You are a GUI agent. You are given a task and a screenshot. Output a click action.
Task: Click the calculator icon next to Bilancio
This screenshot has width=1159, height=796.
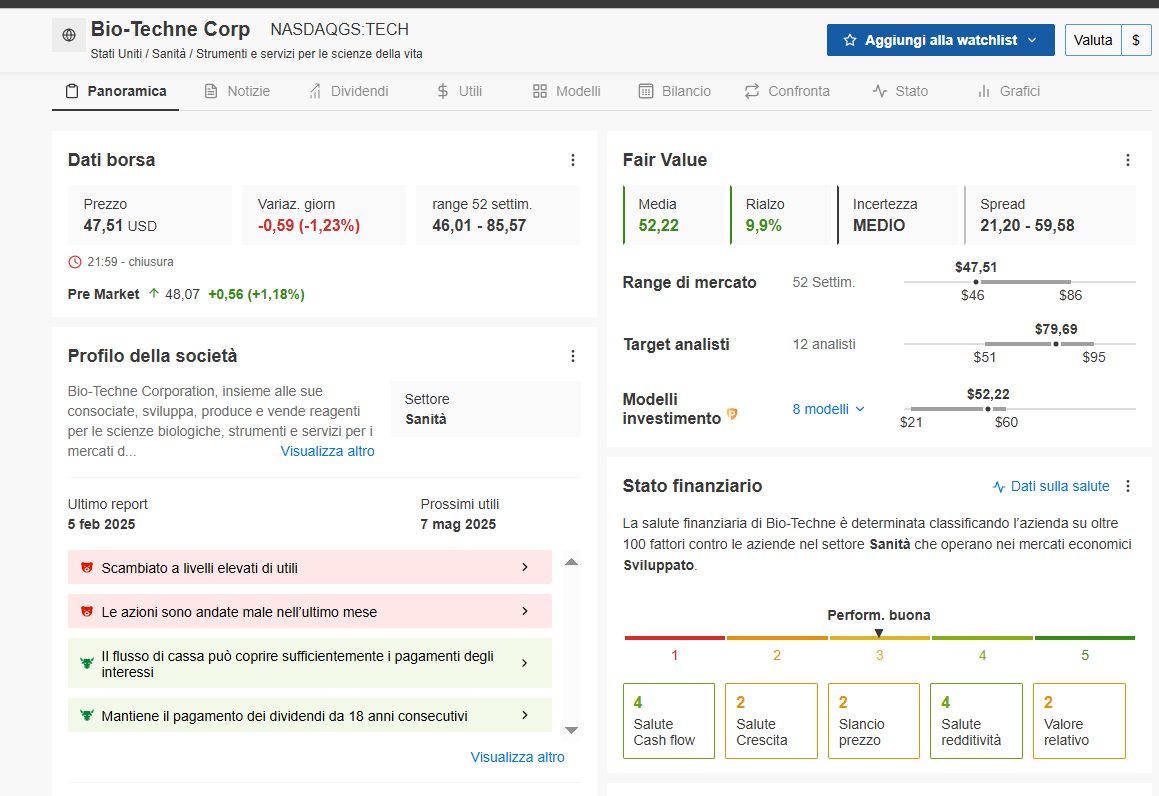(646, 92)
